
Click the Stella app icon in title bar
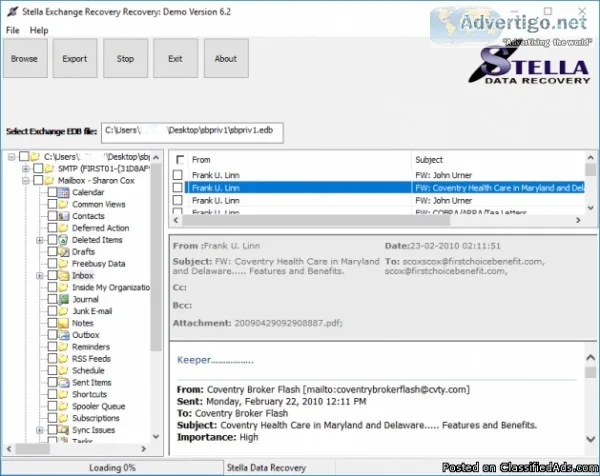pyautogui.click(x=12, y=12)
